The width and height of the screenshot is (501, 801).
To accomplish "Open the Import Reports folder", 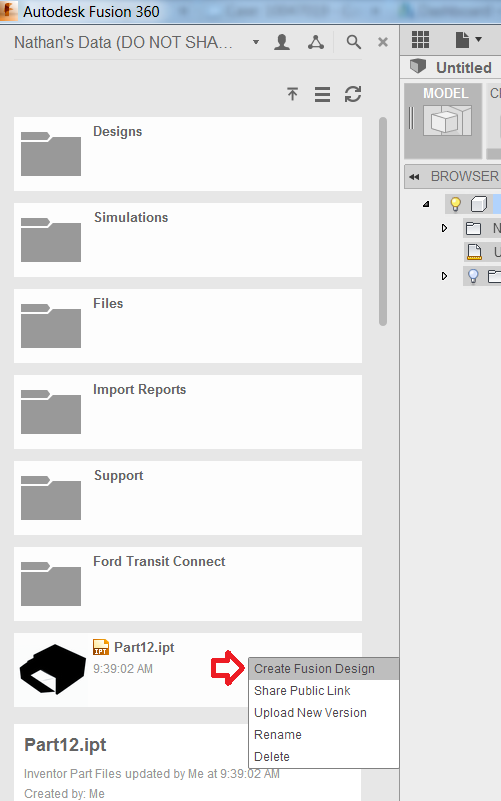I will (x=188, y=412).
